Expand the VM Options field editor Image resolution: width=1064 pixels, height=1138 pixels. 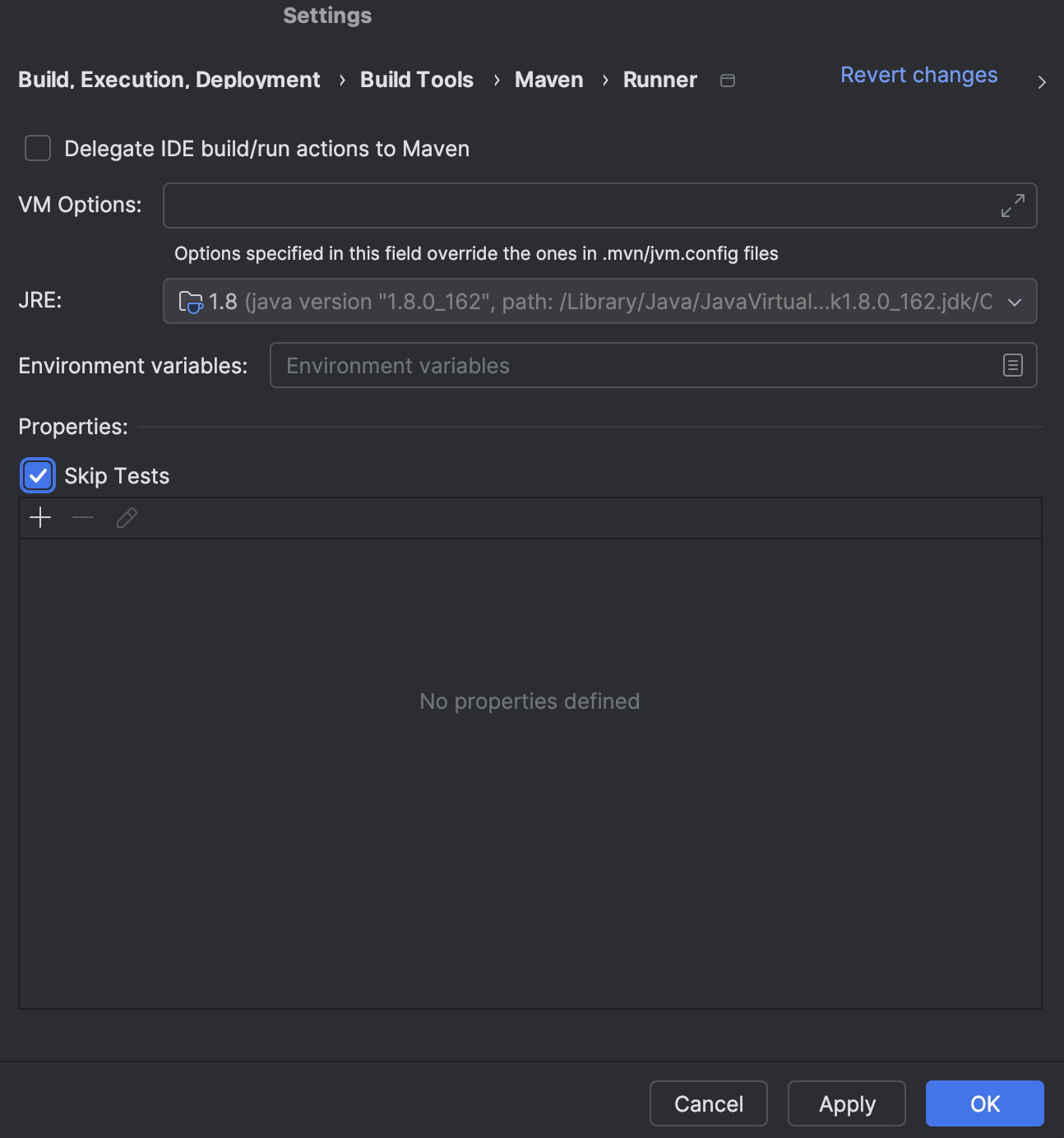click(x=1013, y=206)
